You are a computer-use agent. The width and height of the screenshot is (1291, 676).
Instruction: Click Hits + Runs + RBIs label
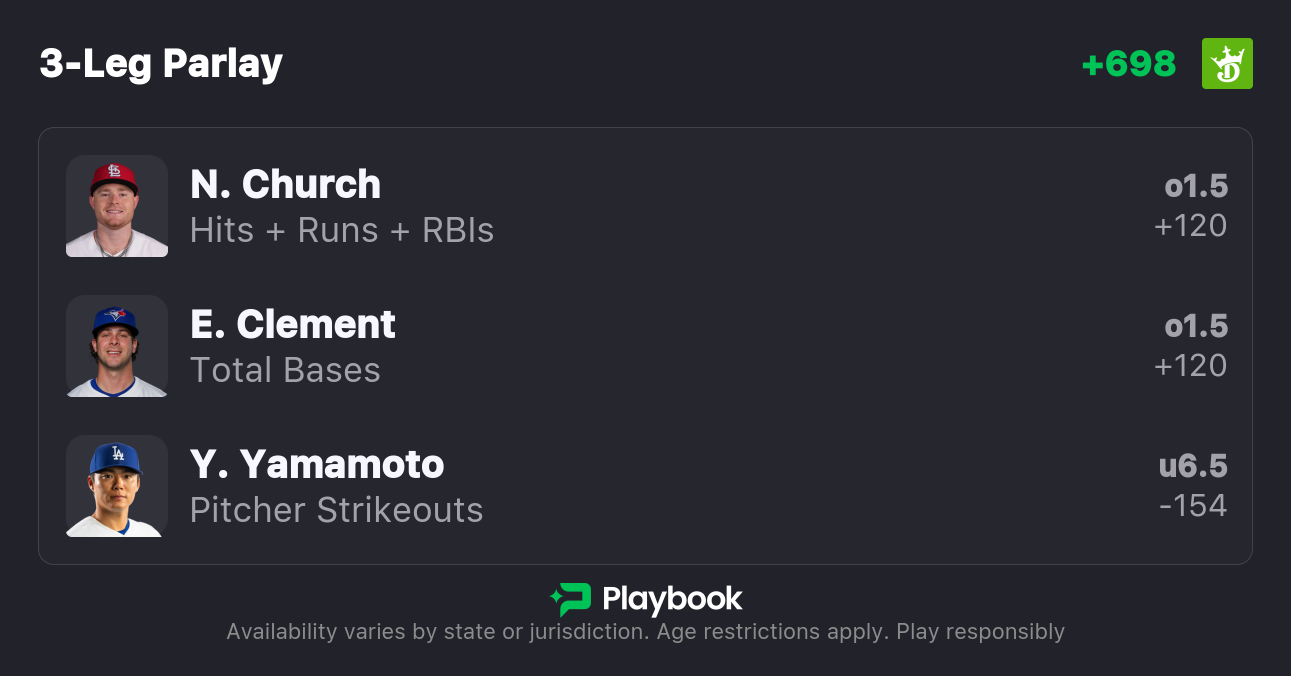342,230
